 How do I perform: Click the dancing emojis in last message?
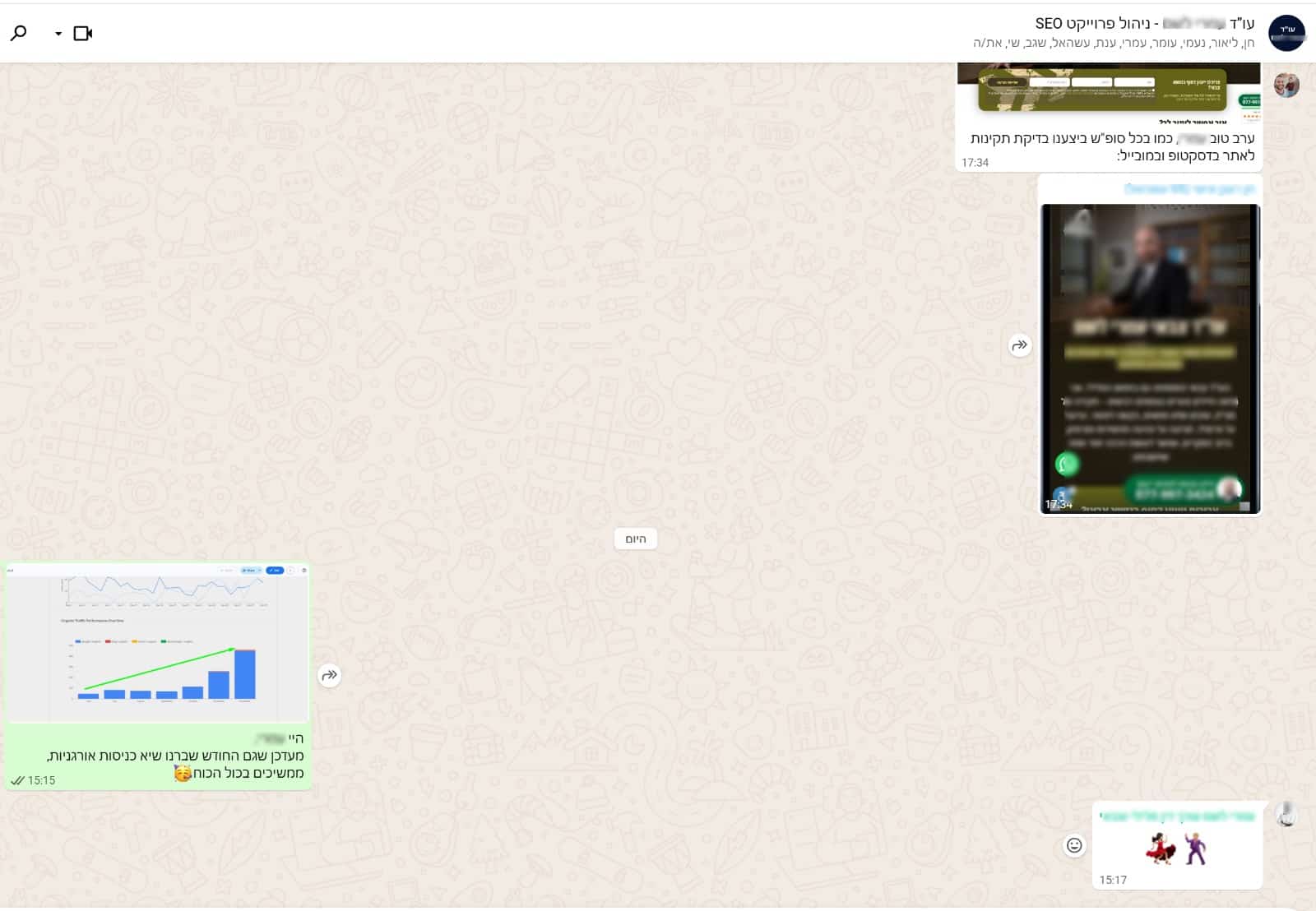pos(1177,848)
